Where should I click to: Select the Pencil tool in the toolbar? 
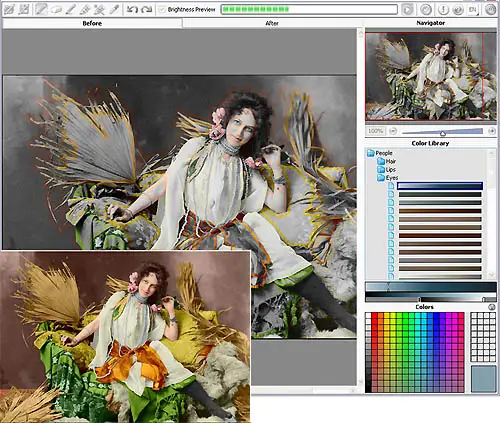click(70, 9)
